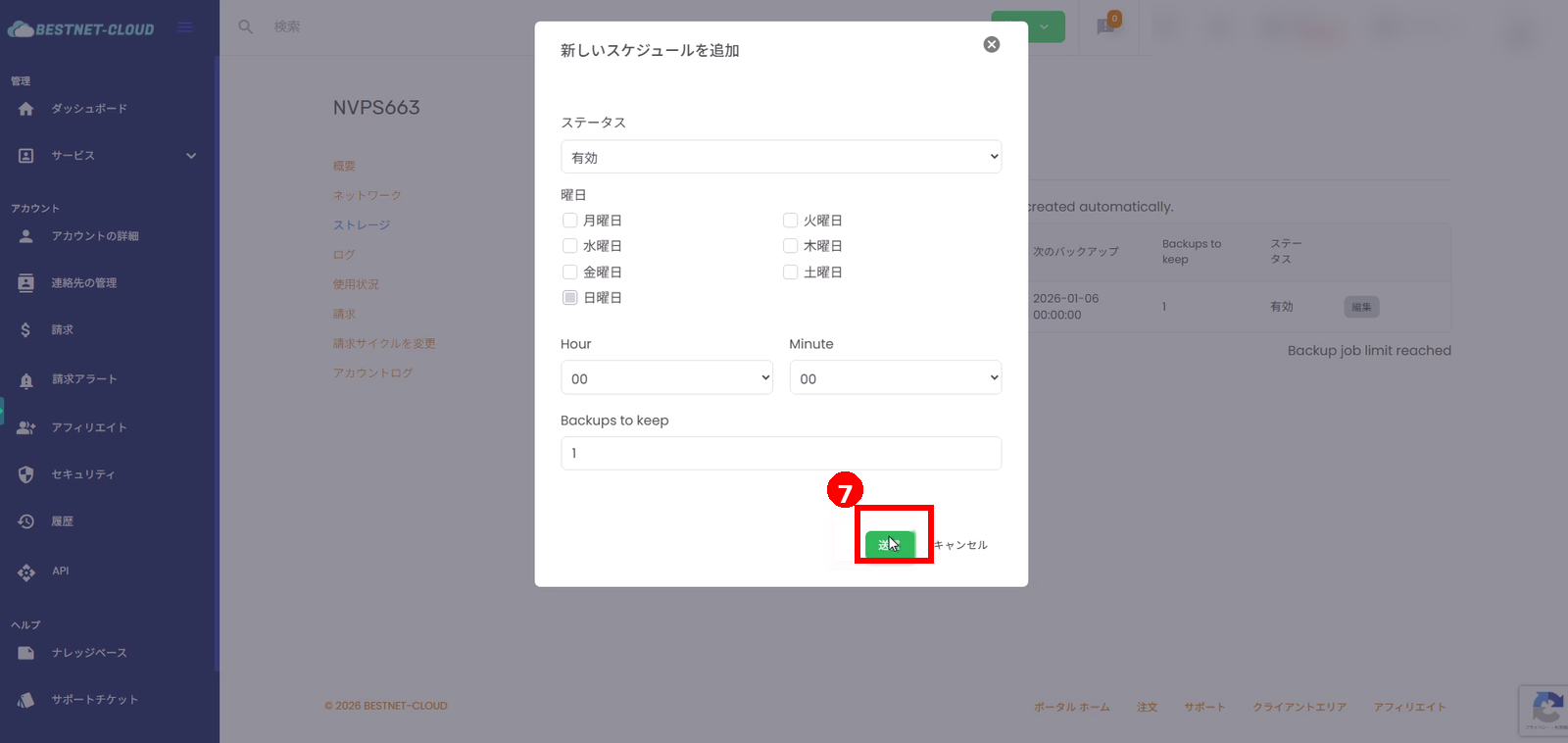
Task: Enable the 火曜日 (Tuesday) checkbox
Action: pyautogui.click(x=790, y=221)
